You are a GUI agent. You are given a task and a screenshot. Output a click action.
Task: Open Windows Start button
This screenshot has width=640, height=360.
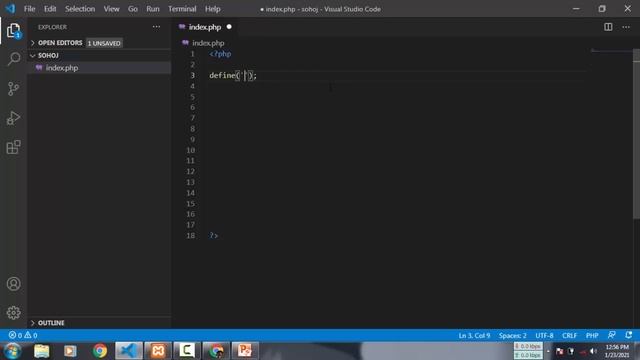[12, 351]
